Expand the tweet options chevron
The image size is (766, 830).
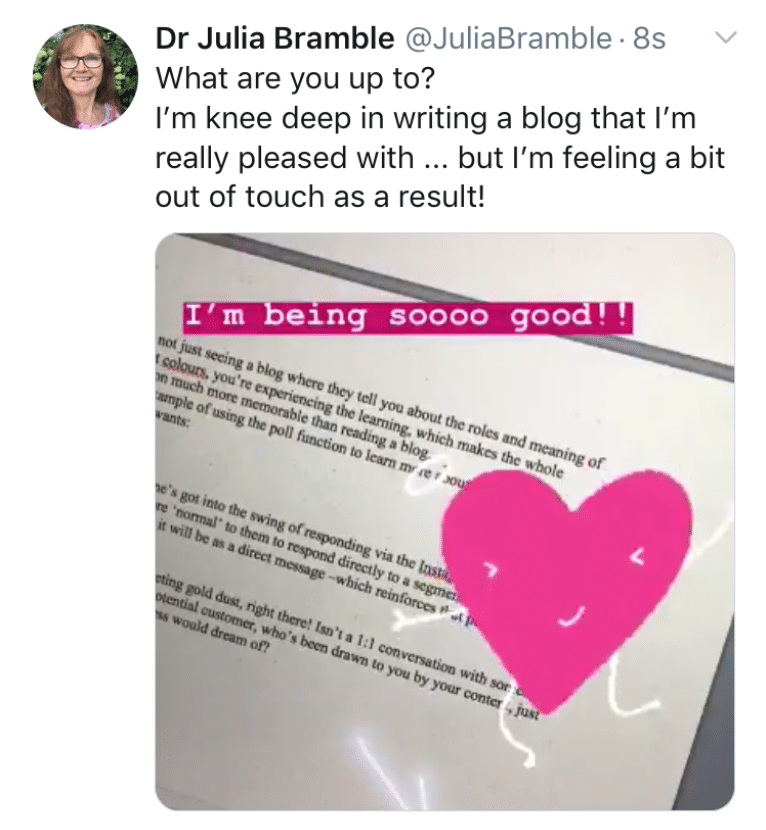pos(726,37)
